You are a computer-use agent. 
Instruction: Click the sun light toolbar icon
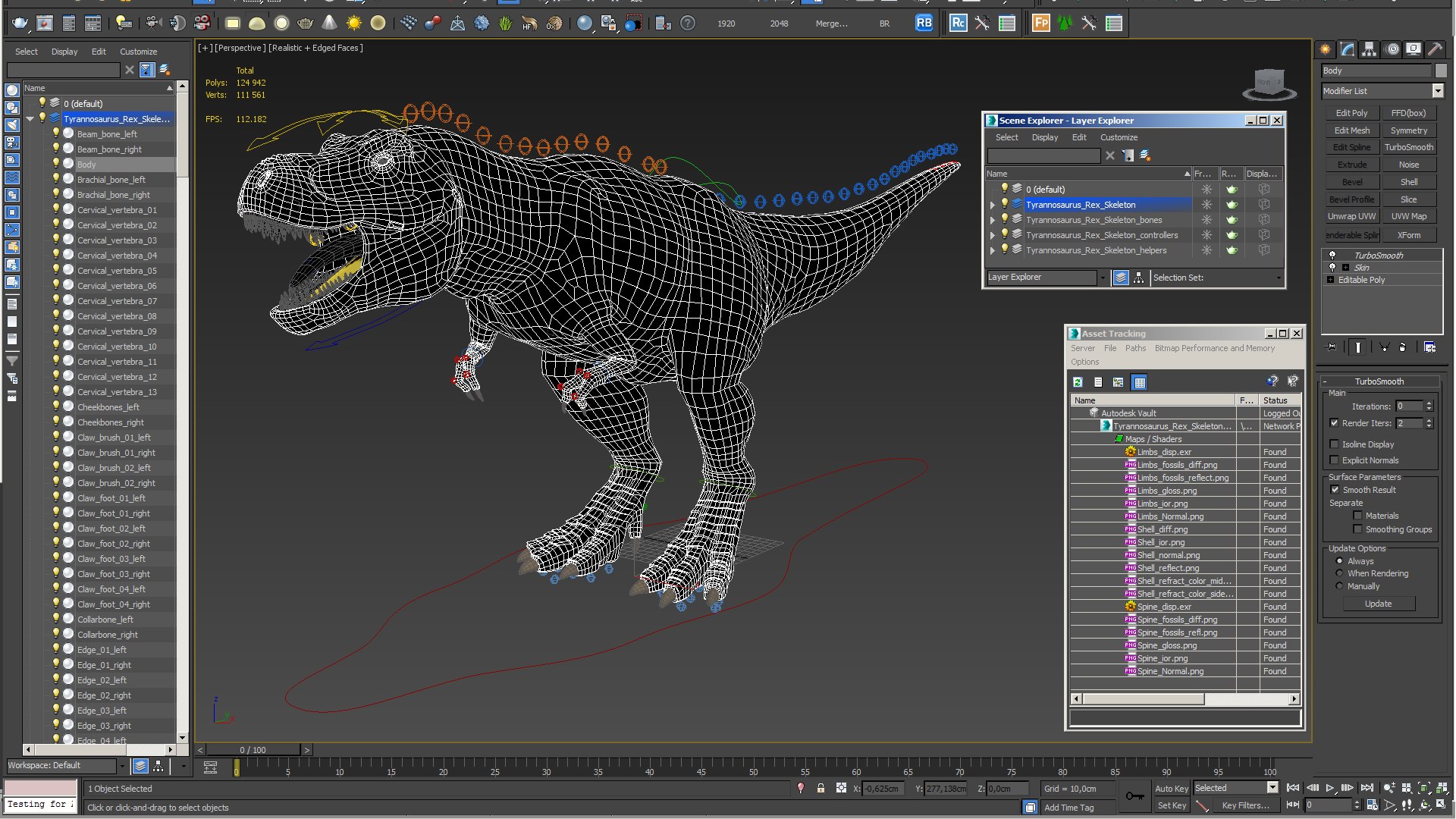point(353,24)
